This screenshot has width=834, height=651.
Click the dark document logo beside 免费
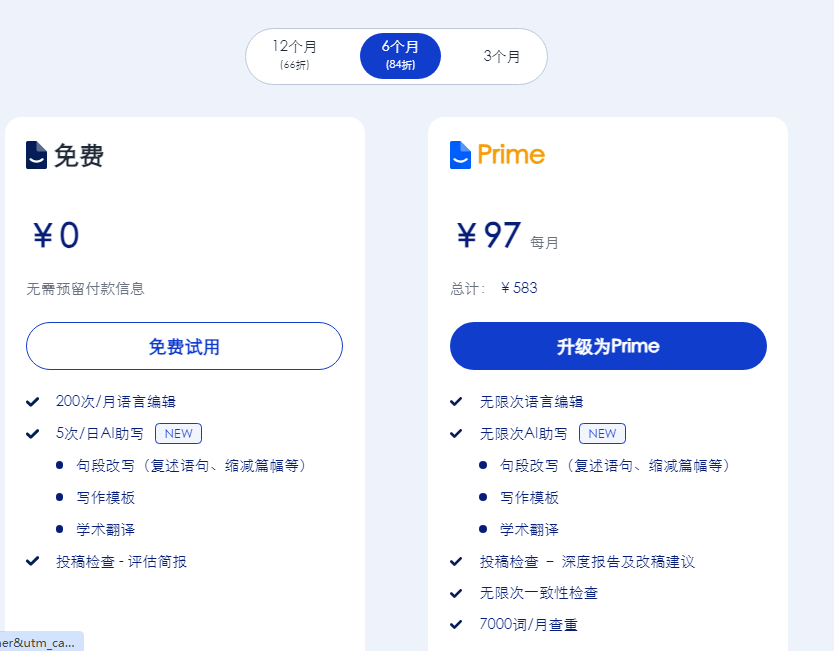[36, 155]
